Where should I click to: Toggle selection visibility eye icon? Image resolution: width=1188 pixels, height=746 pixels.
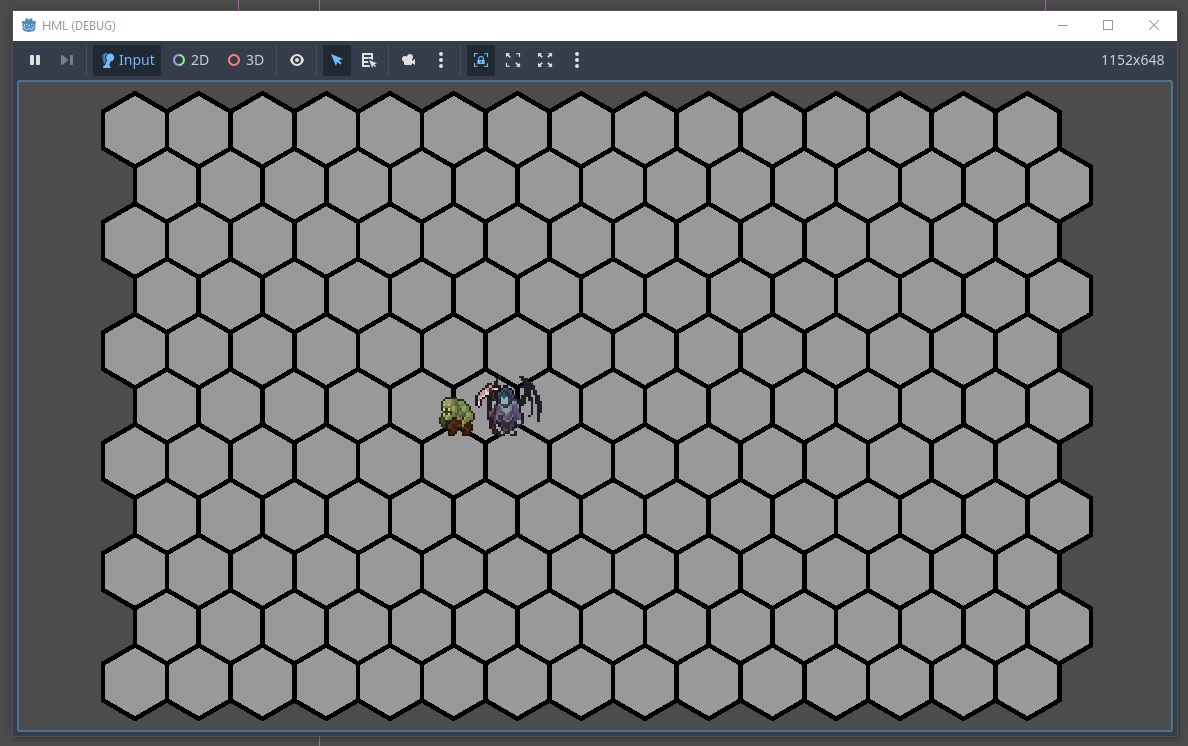tap(297, 60)
